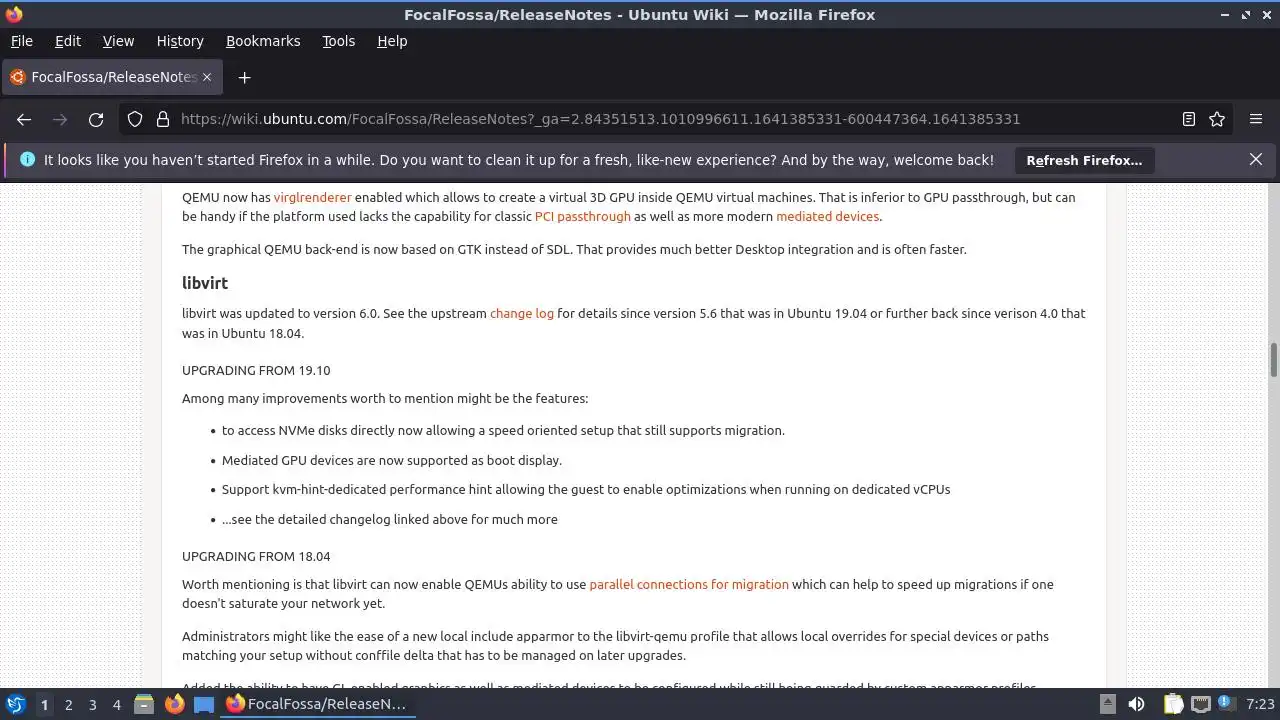Open the History menu
The image size is (1280, 720).
point(180,41)
